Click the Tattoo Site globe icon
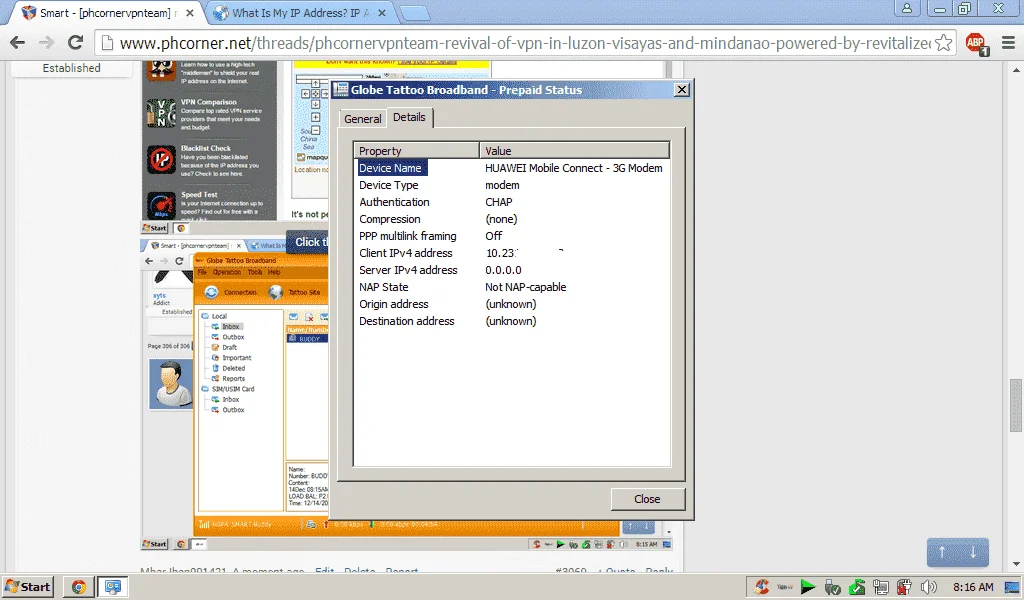The image size is (1024, 600). 276,292
